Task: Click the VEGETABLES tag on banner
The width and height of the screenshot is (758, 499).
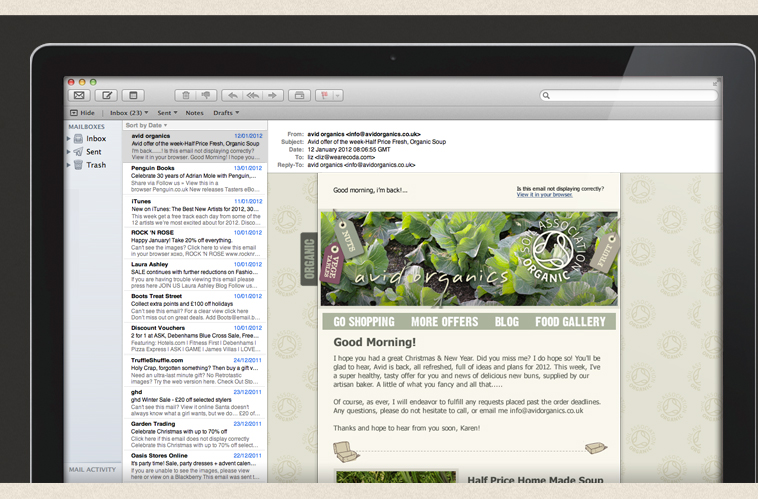Action: click(333, 264)
